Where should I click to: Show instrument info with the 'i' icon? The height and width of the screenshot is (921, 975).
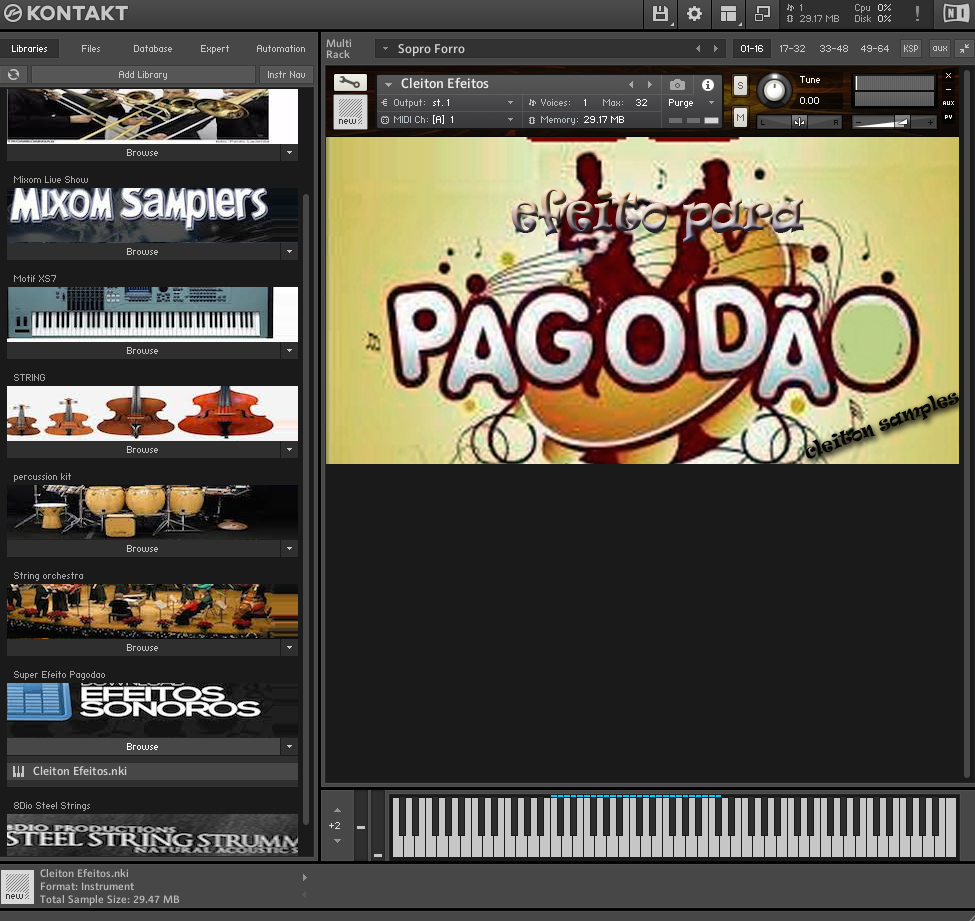[x=708, y=85]
